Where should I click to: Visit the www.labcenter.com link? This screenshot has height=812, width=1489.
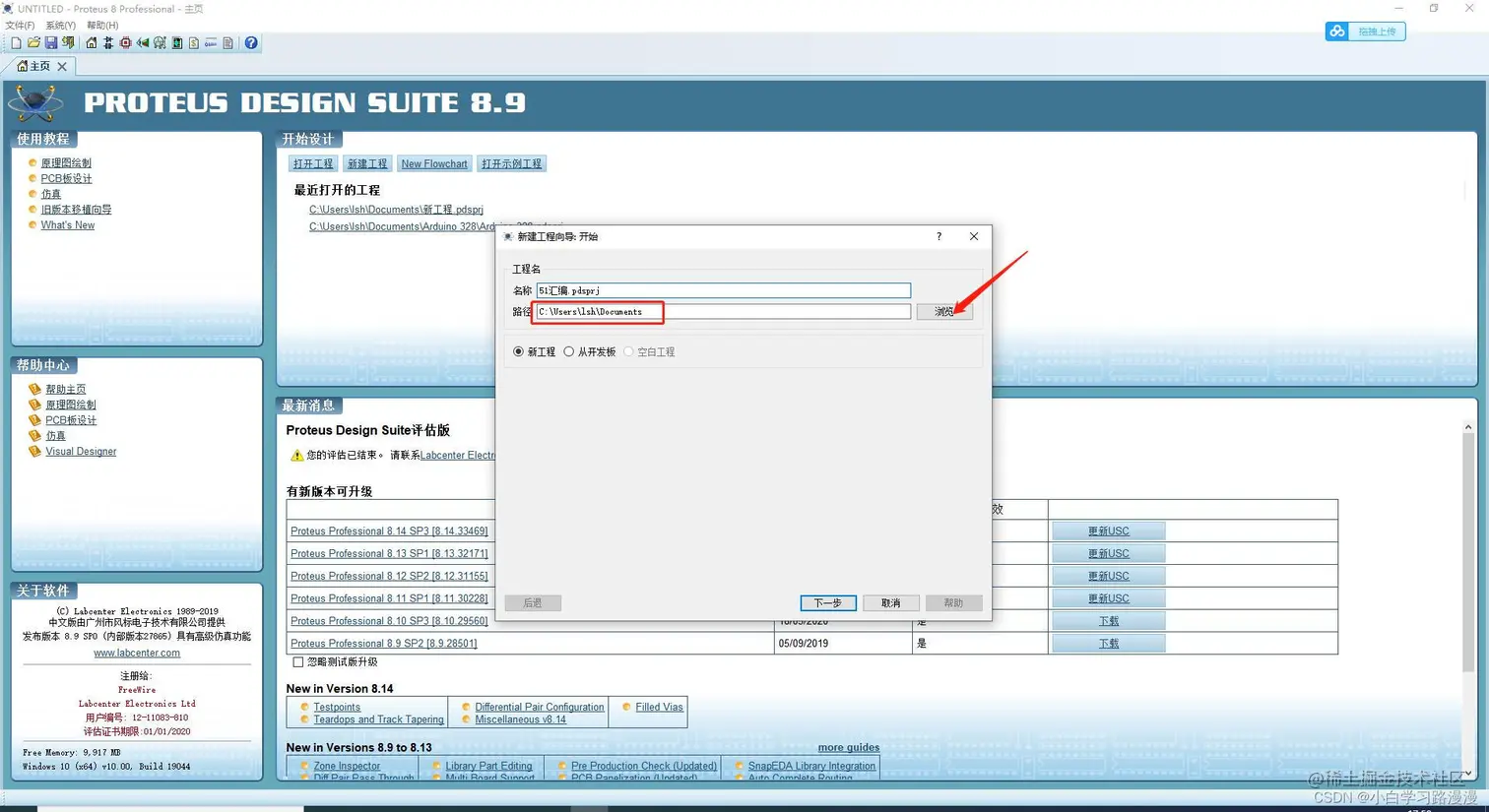click(x=137, y=653)
